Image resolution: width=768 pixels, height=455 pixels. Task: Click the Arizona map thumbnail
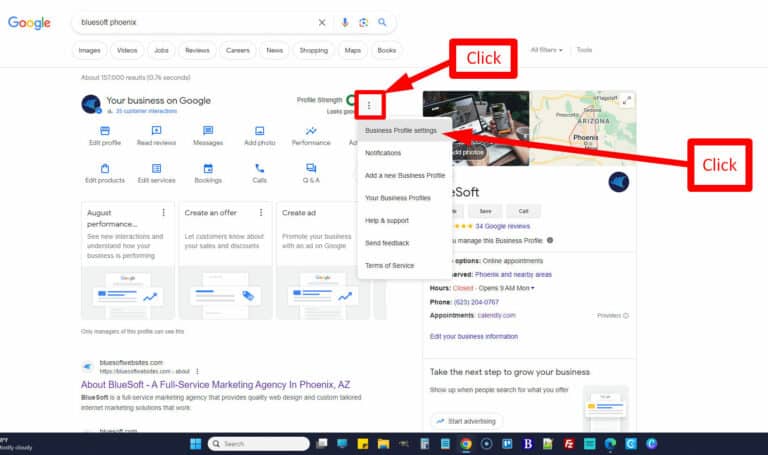pyautogui.click(x=583, y=128)
